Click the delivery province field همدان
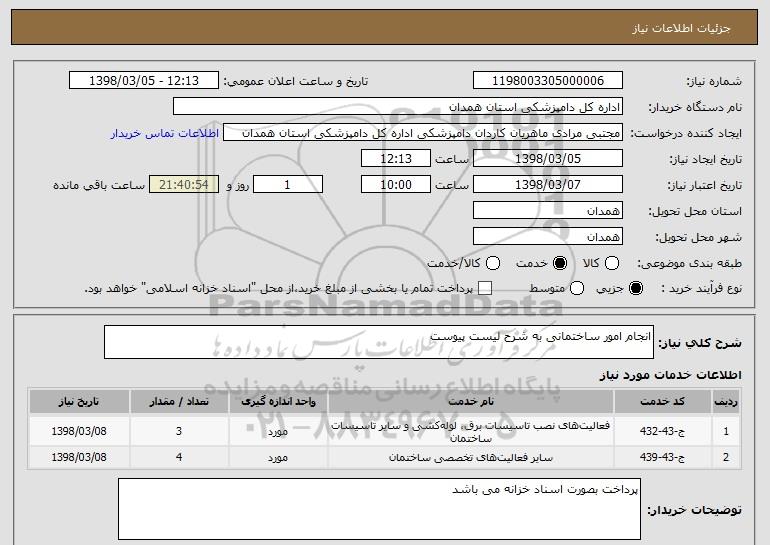The width and height of the screenshot is (770, 545). pos(548,211)
